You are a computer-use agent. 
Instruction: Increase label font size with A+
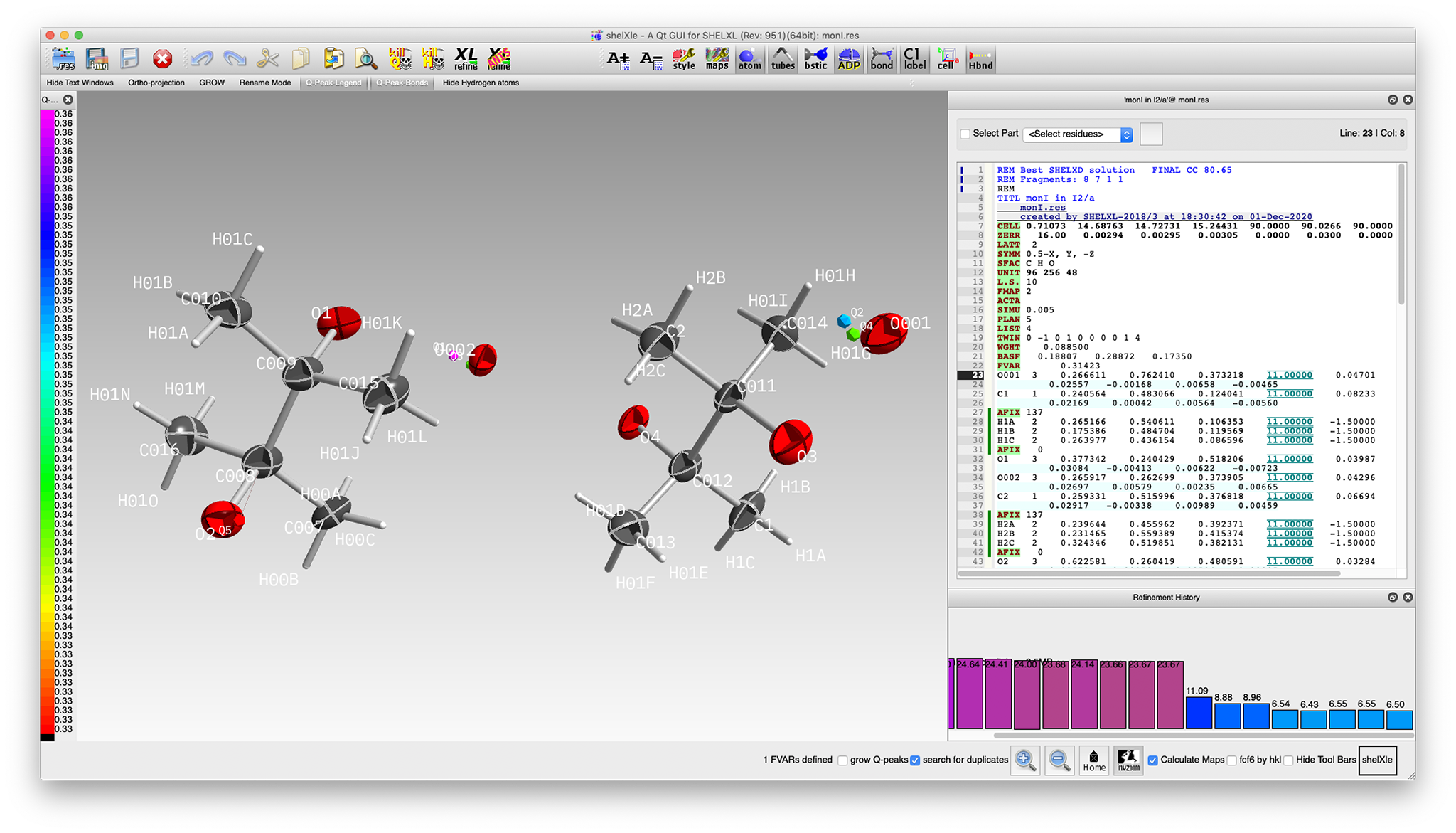coord(618,59)
